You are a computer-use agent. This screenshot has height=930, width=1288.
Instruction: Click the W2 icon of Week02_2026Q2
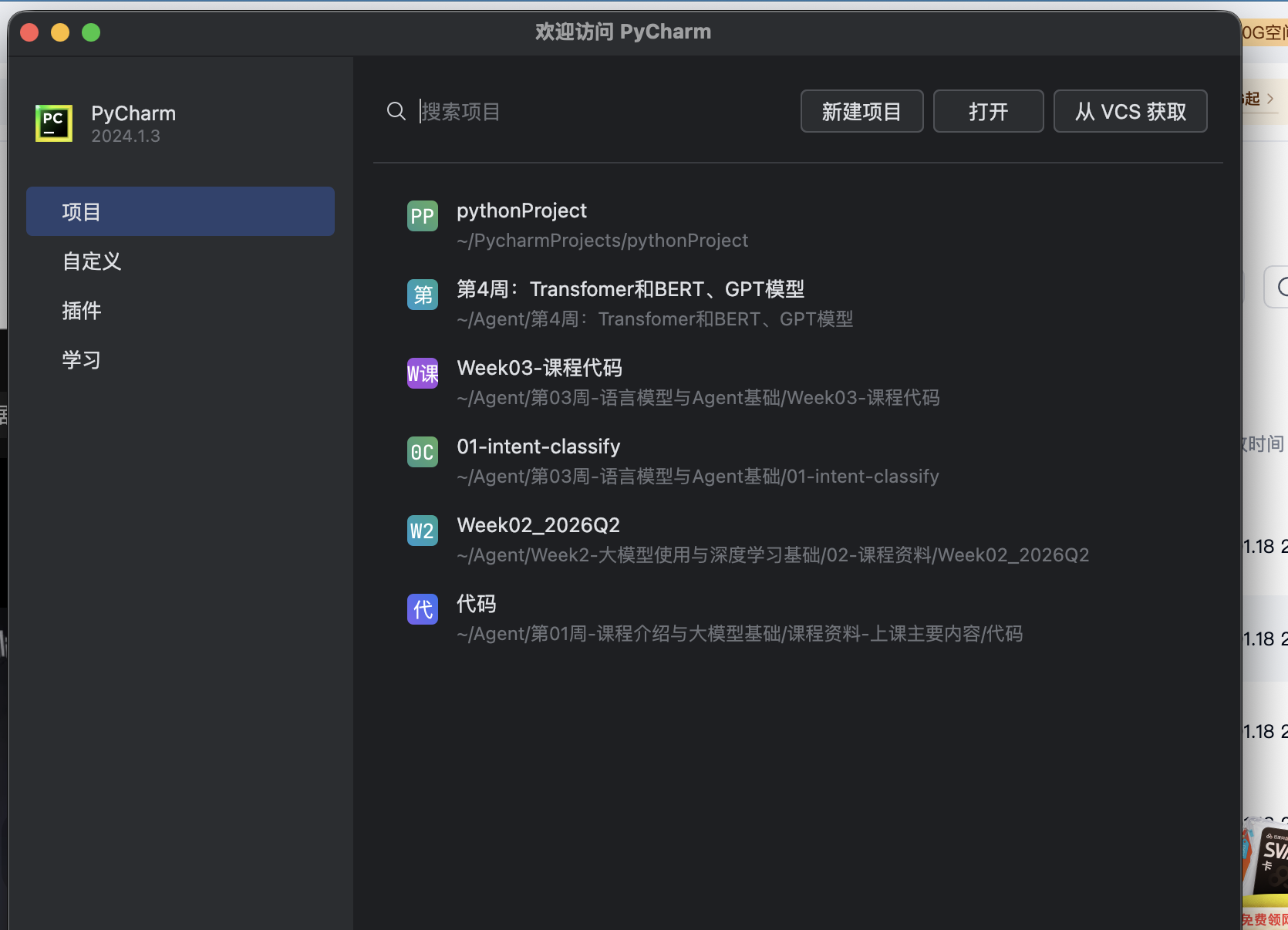[423, 531]
